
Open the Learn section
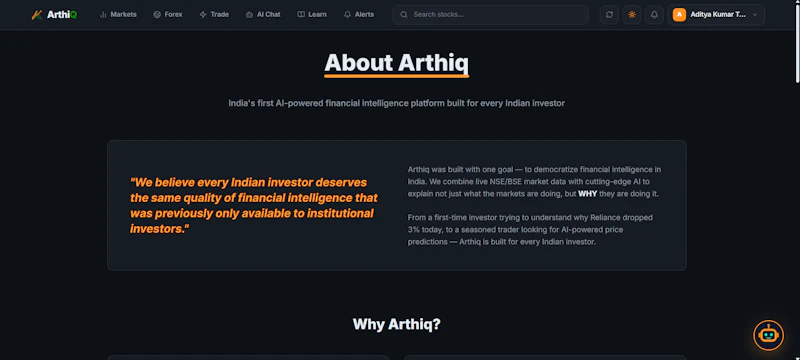(312, 15)
